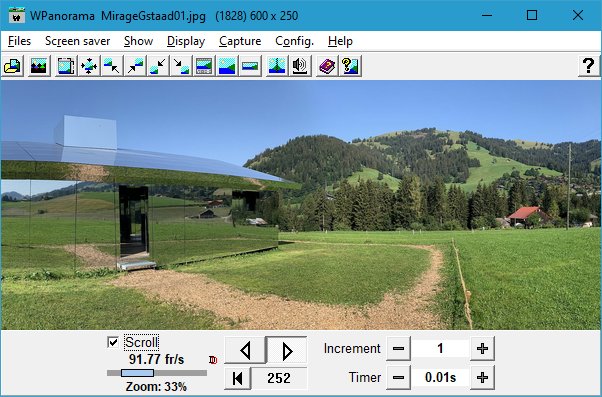This screenshot has height=397, width=602.
Task: Decrease Increment with the minus button
Action: (398, 349)
